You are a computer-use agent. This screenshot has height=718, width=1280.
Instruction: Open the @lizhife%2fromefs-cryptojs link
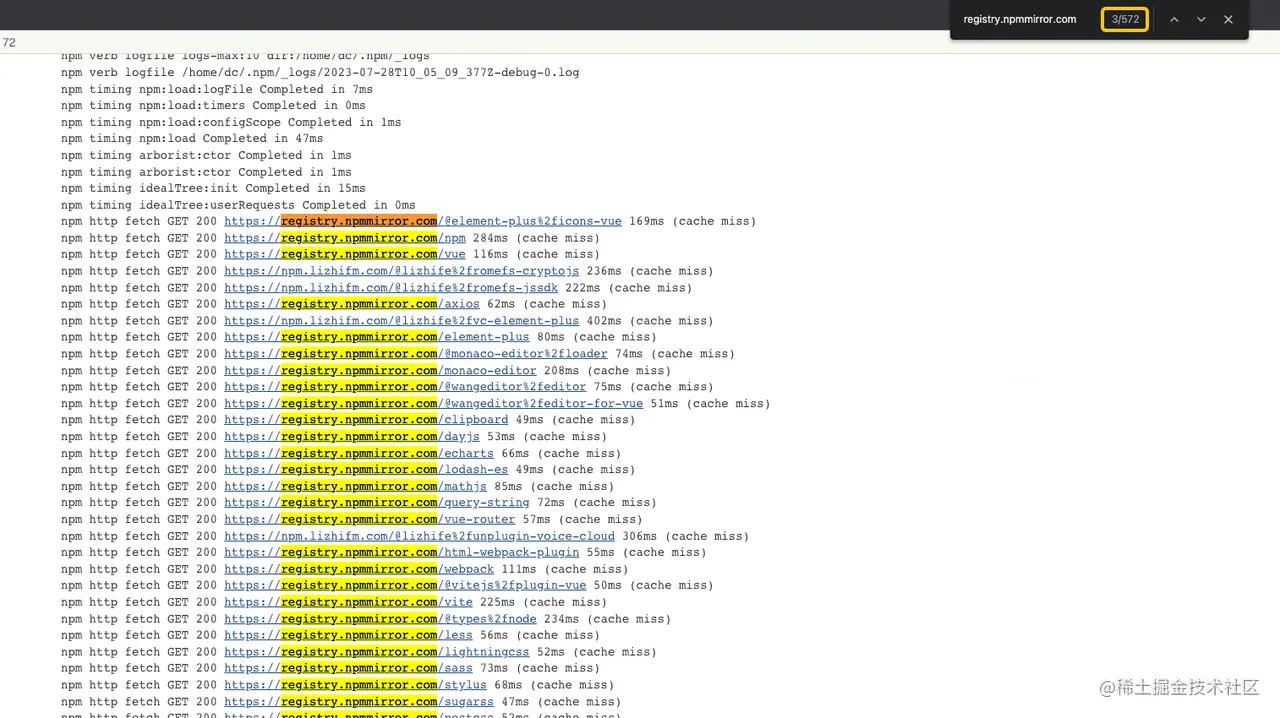click(x=401, y=271)
